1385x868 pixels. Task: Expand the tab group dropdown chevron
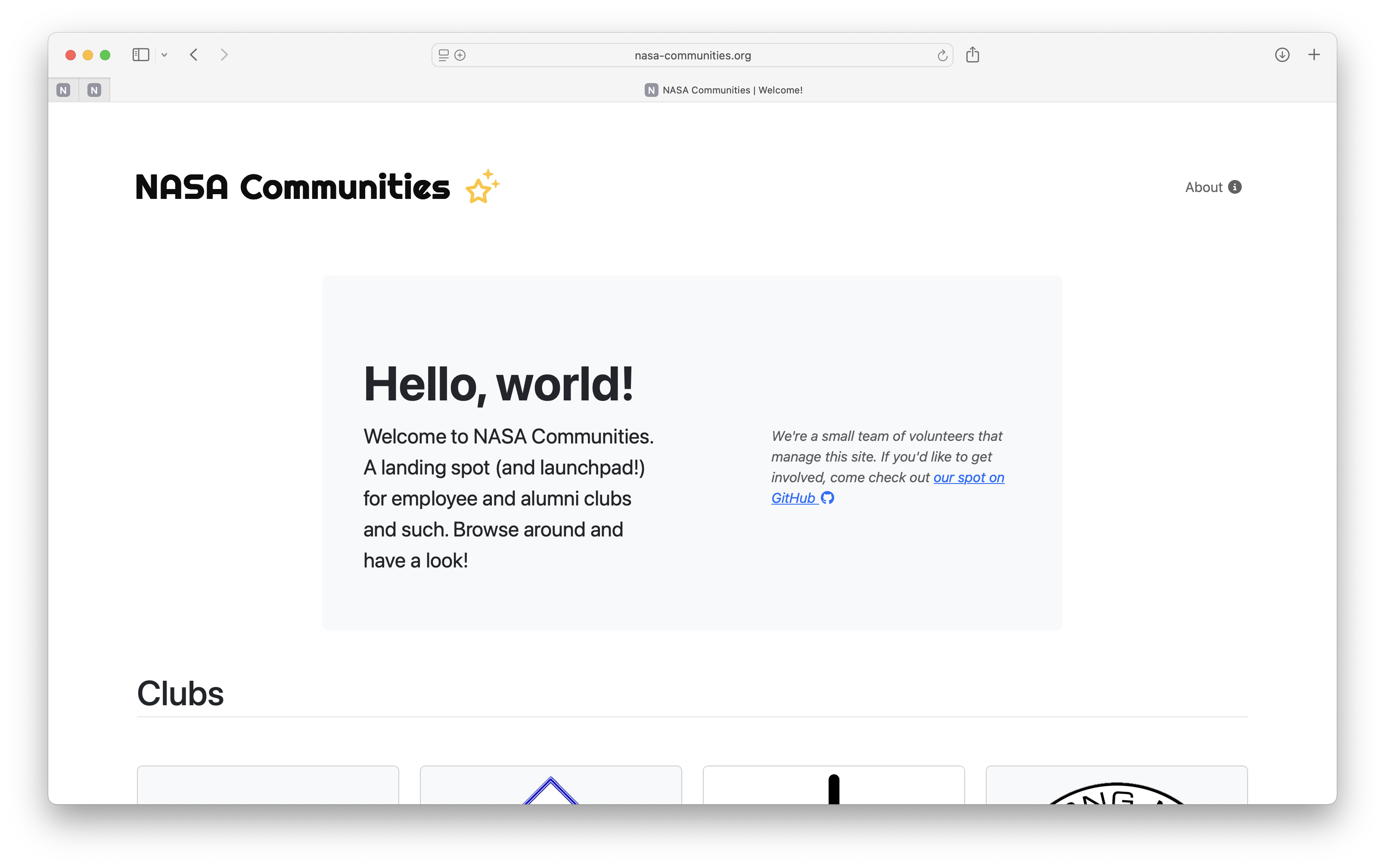(x=164, y=55)
